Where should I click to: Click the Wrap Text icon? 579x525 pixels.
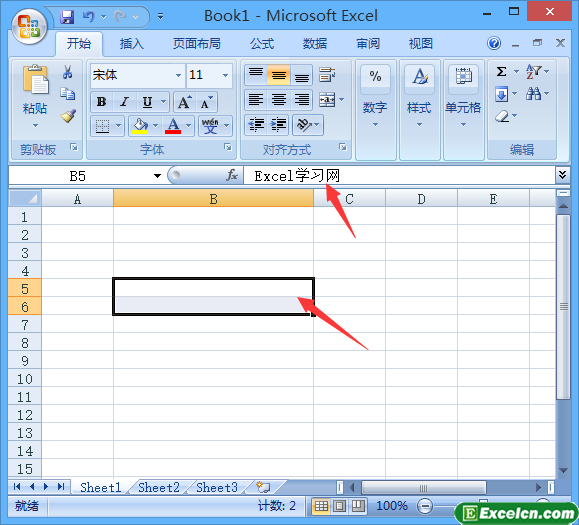pos(327,75)
